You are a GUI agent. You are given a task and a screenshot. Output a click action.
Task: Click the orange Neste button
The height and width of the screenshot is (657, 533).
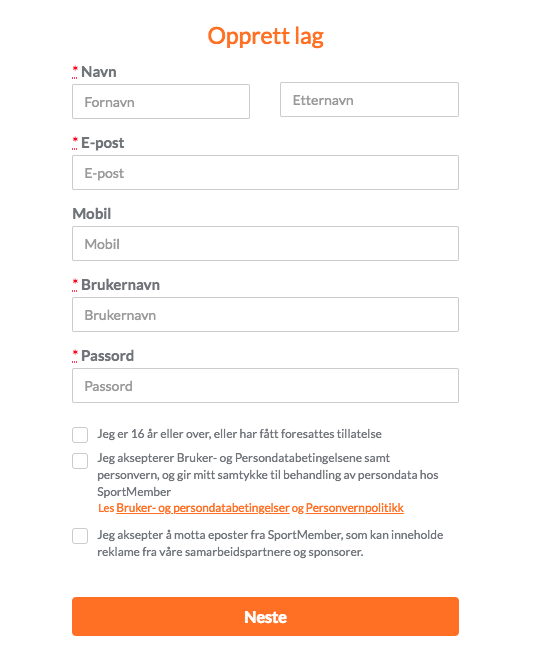click(265, 616)
